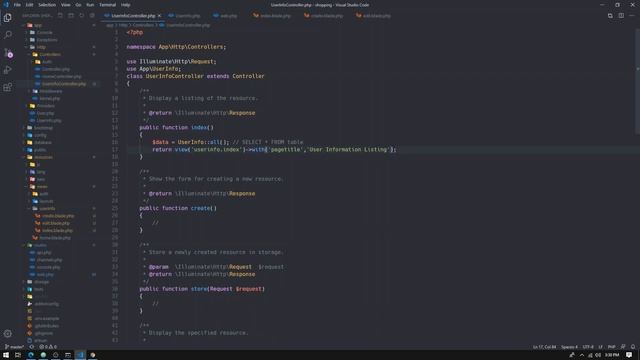The width and height of the screenshot is (640, 360).
Task: Open the Selection menu
Action: pos(47,5)
